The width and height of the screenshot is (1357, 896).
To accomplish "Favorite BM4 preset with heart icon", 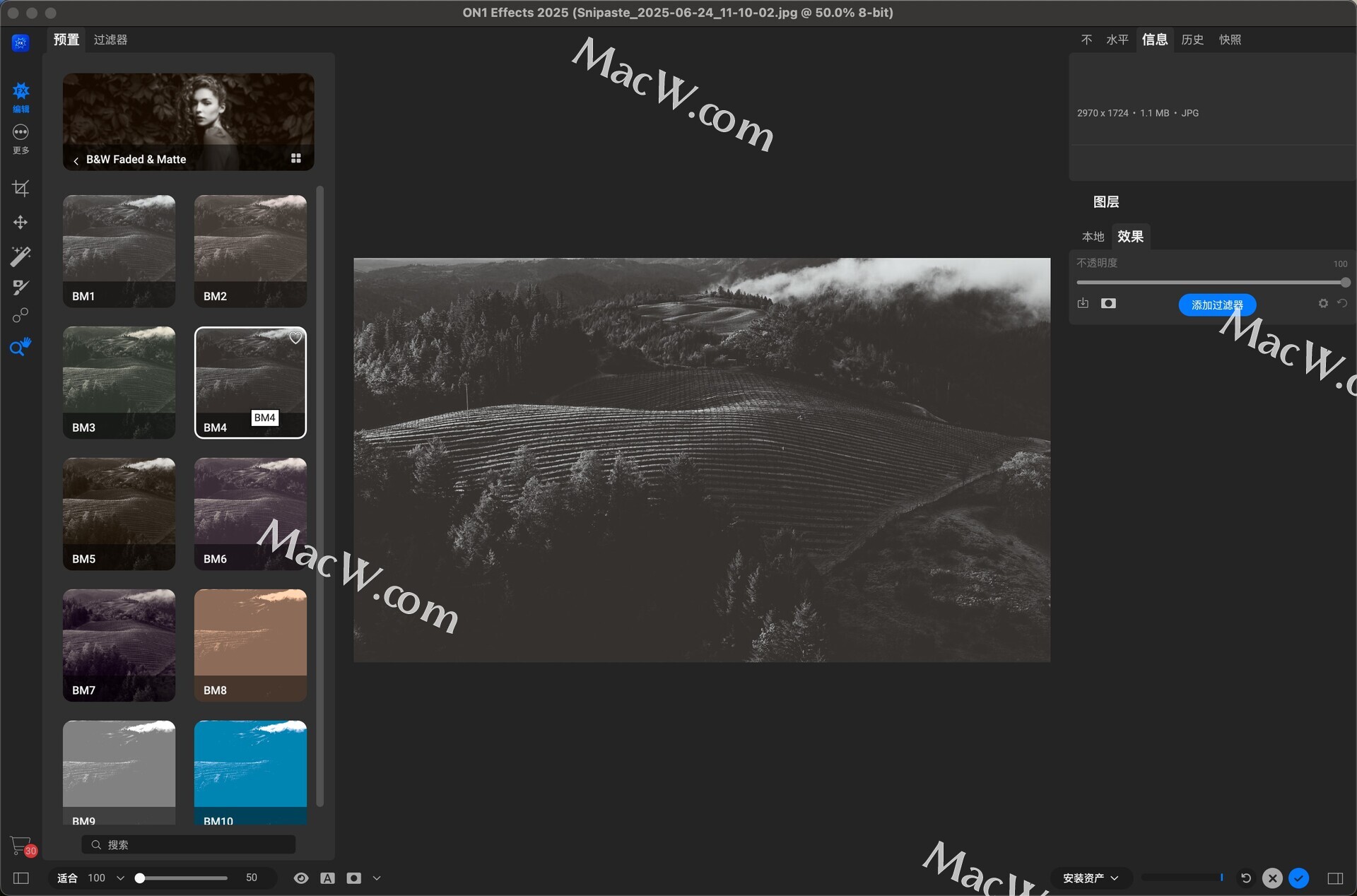I will click(295, 338).
